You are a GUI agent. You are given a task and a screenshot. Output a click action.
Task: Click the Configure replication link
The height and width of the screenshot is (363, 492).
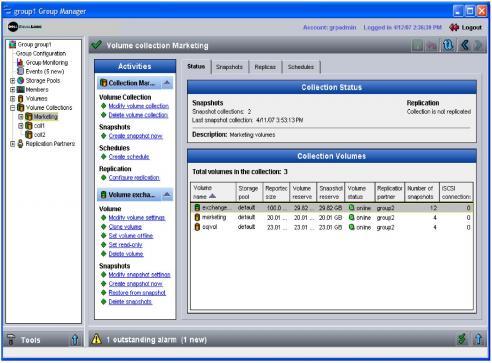click(134, 178)
